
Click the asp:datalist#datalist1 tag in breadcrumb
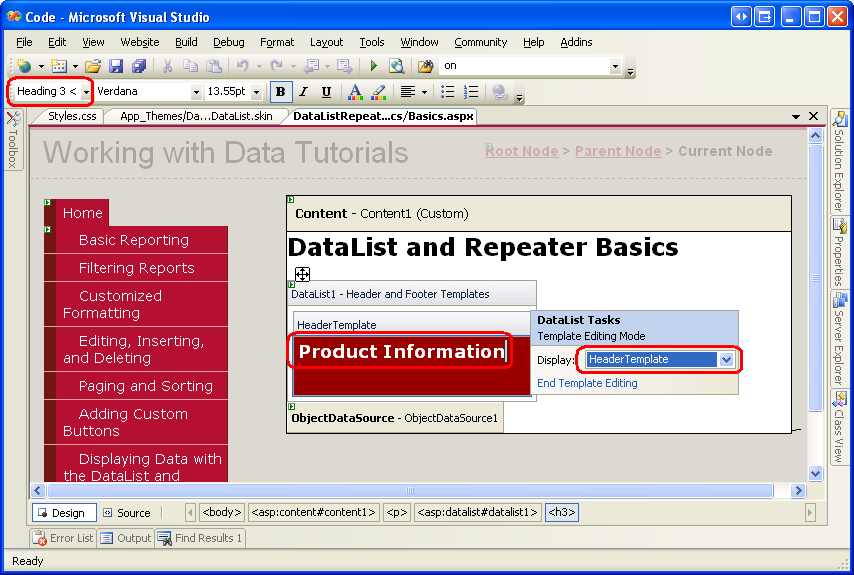(478, 513)
